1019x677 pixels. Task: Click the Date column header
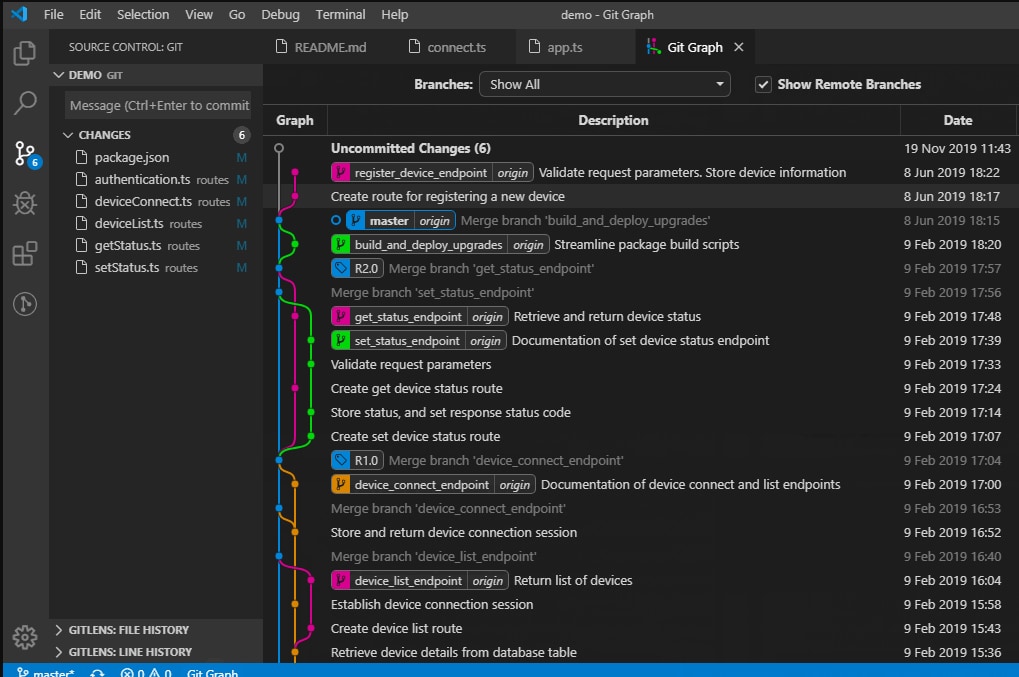pos(957,120)
